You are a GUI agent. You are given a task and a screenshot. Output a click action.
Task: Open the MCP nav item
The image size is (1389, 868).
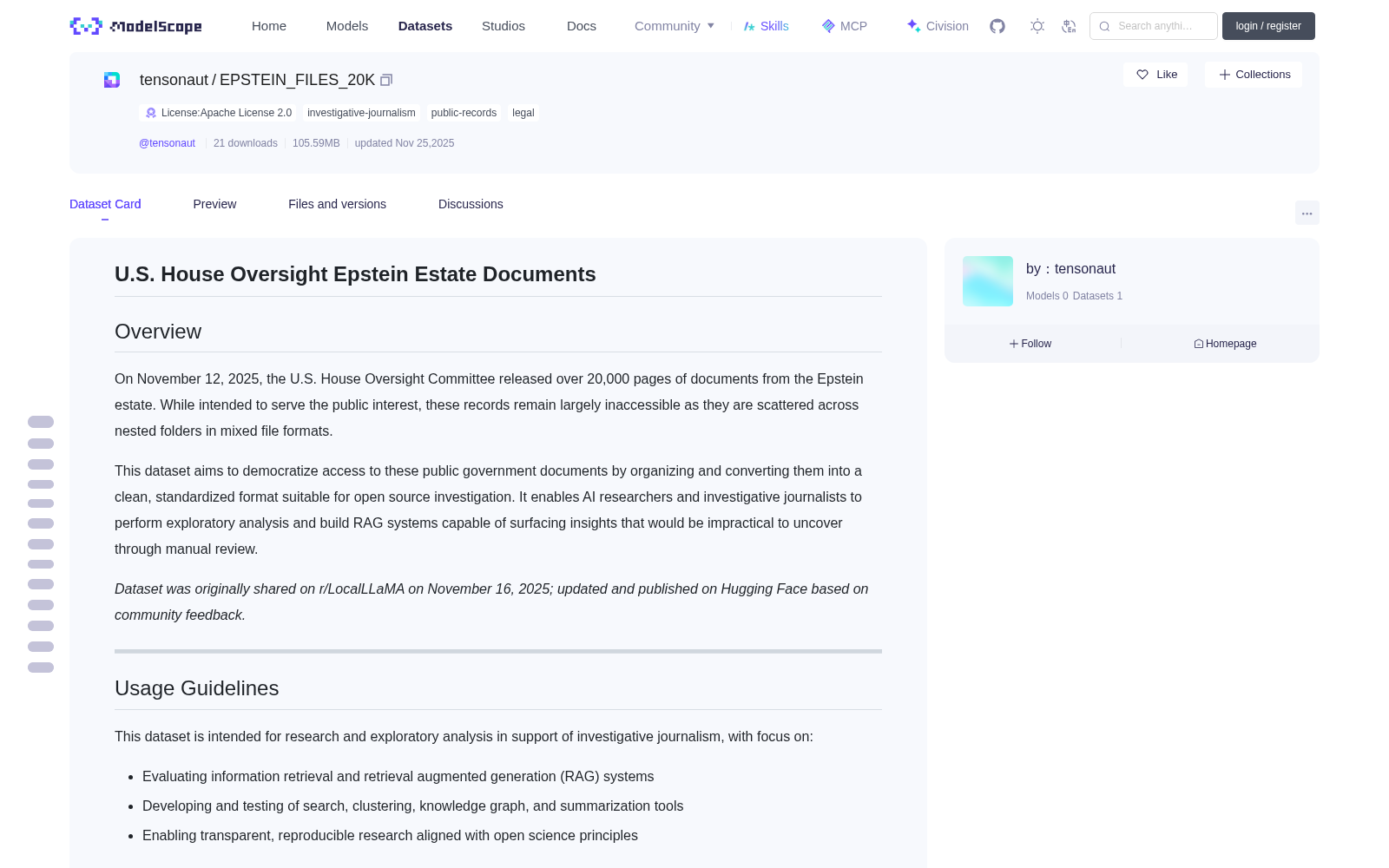pyautogui.click(x=845, y=26)
